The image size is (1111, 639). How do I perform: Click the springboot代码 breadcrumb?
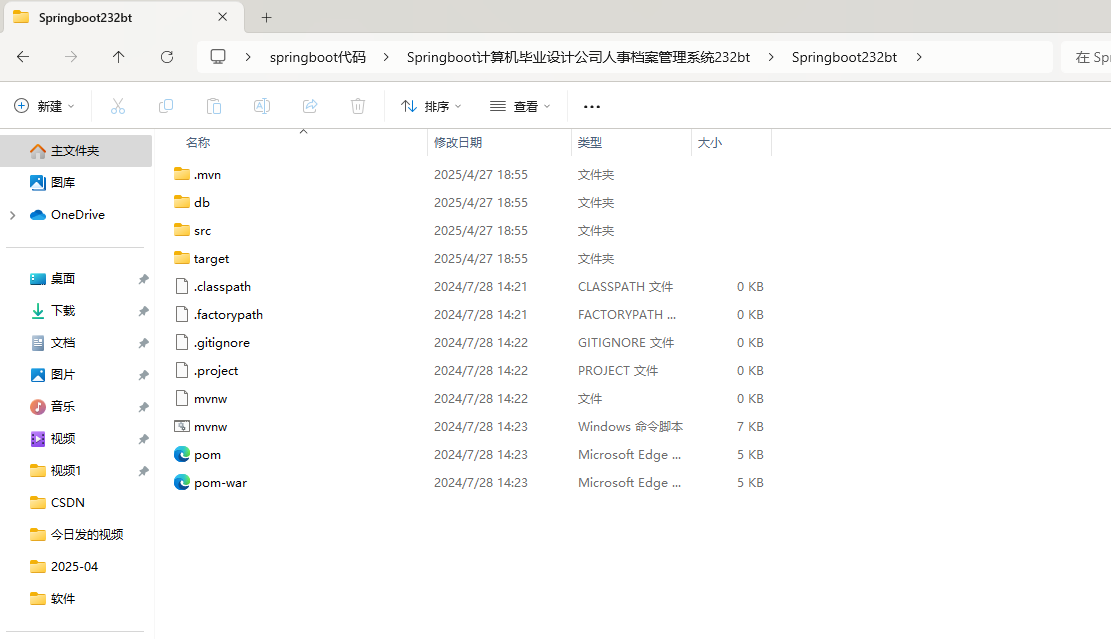[x=317, y=57]
